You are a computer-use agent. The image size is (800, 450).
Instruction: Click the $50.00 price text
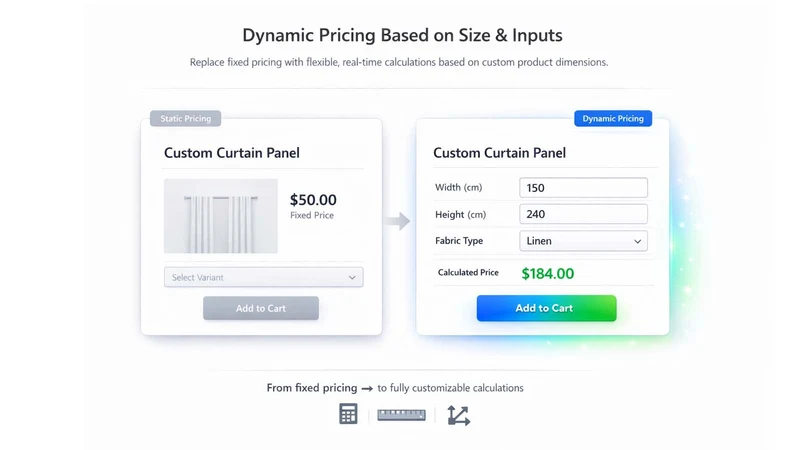tap(313, 199)
